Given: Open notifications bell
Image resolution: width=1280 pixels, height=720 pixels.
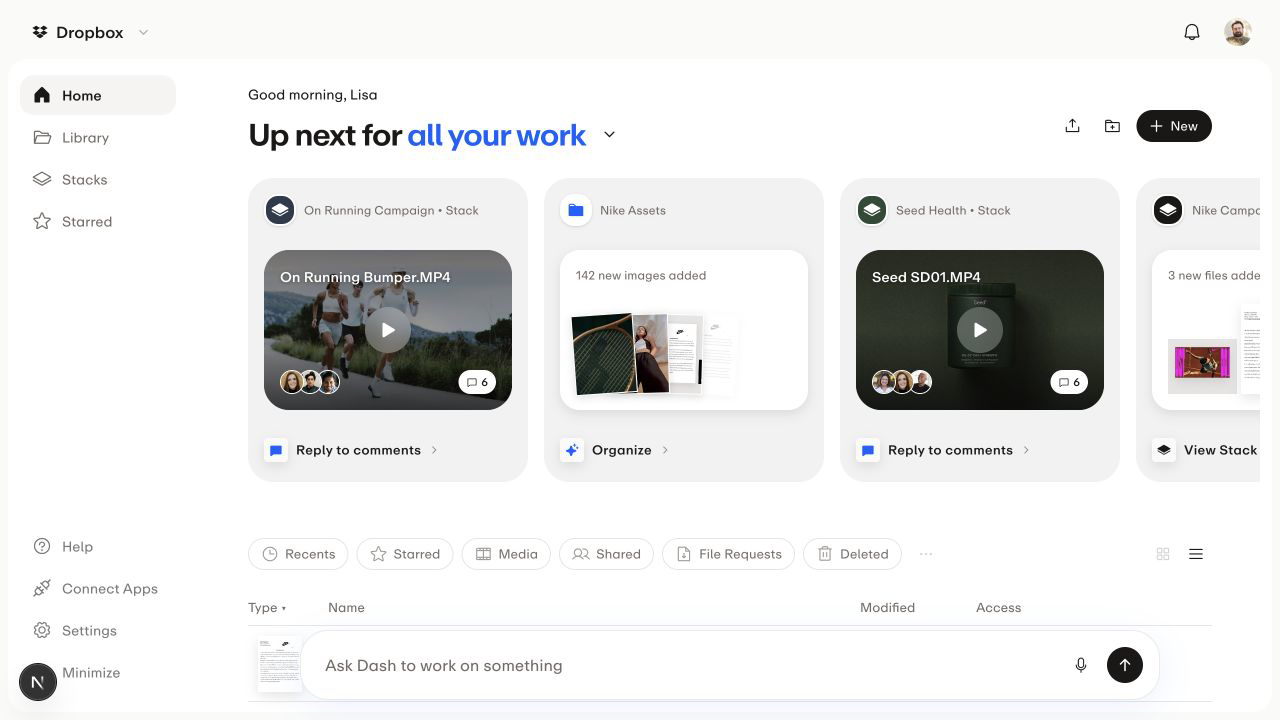Looking at the screenshot, I should (1192, 32).
